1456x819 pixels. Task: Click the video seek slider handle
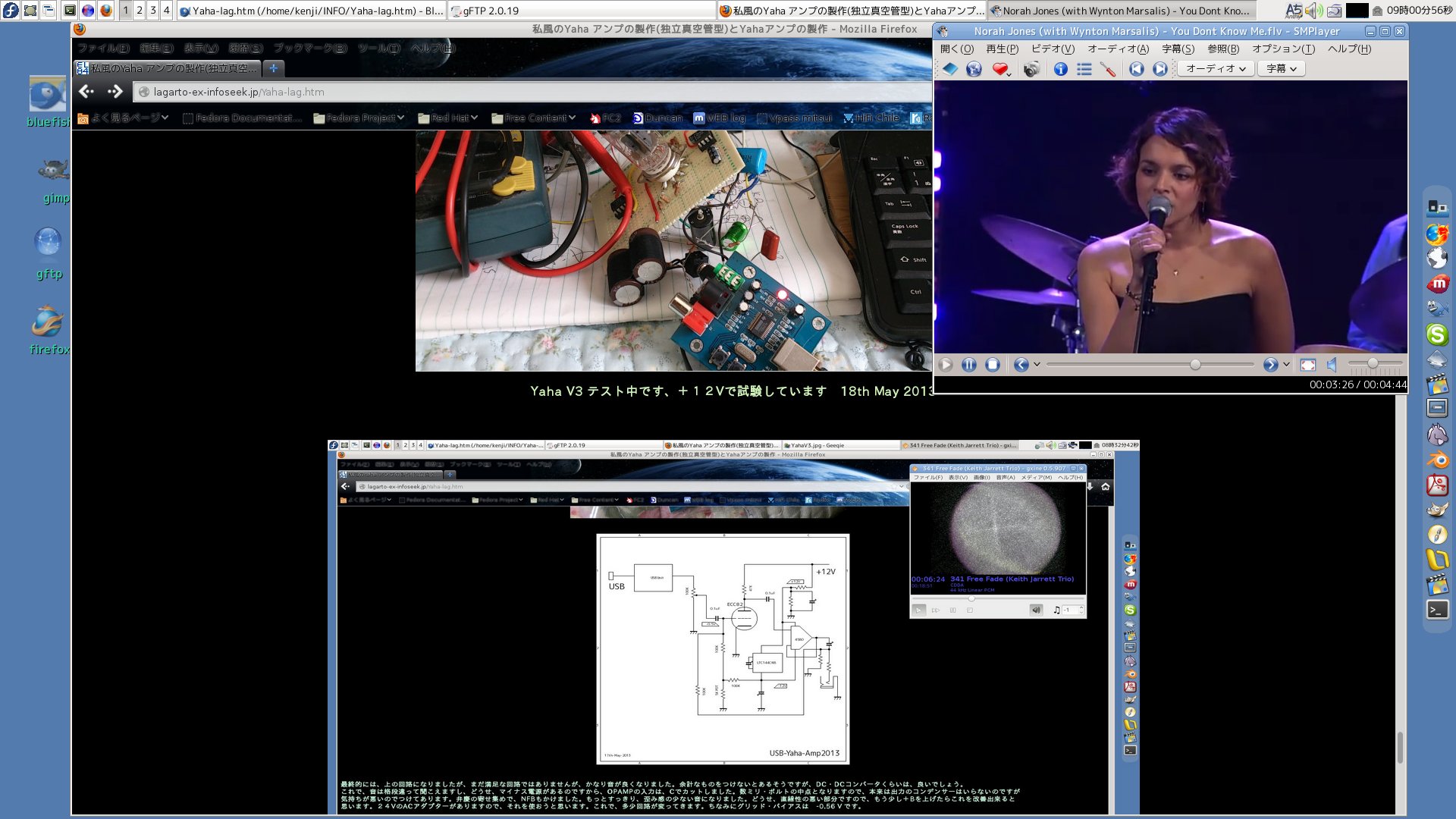click(1195, 365)
